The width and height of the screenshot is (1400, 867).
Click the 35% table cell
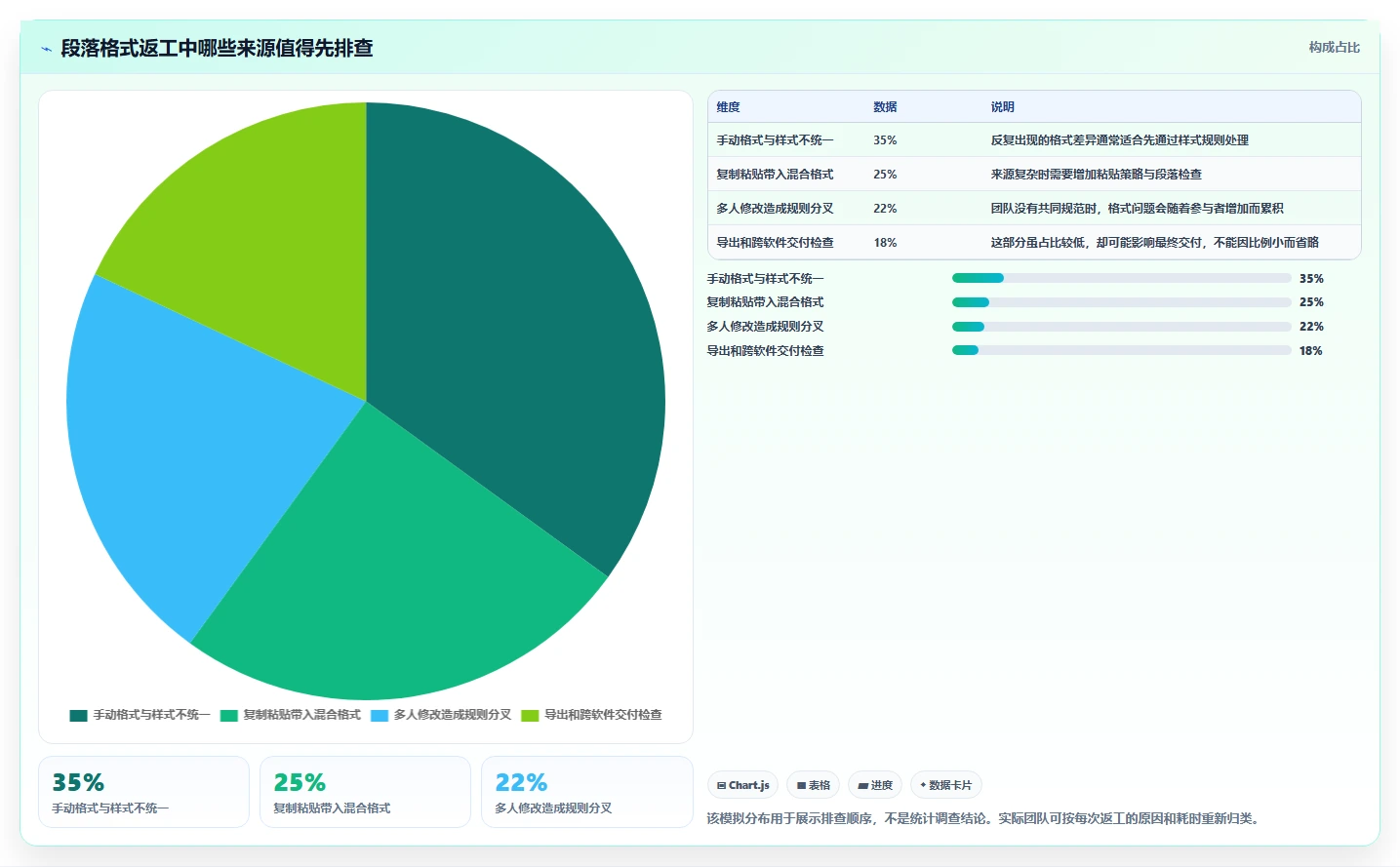[885, 140]
